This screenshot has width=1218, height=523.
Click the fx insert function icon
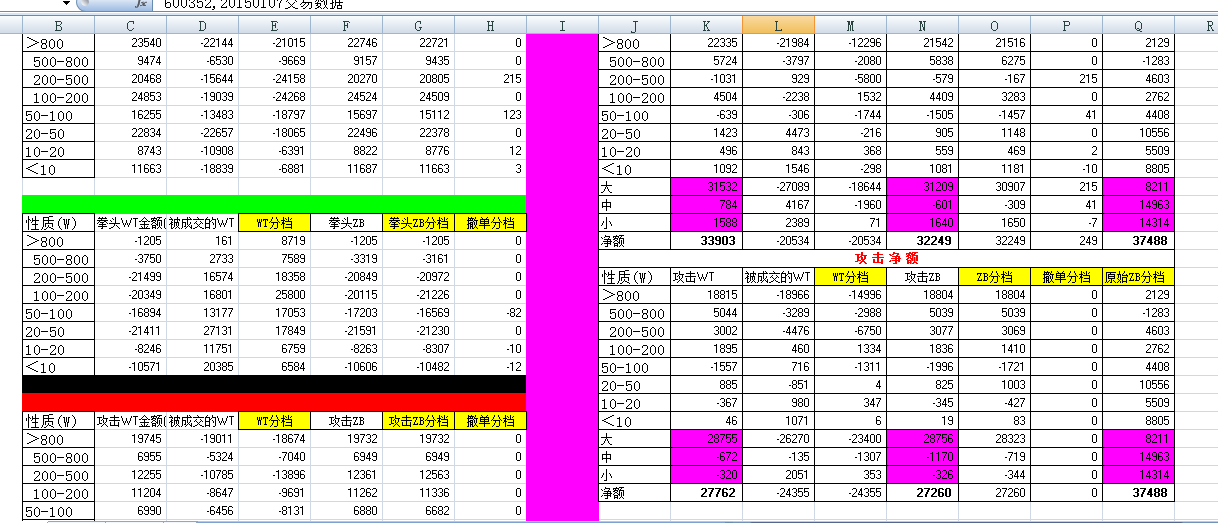pyautogui.click(x=139, y=4)
